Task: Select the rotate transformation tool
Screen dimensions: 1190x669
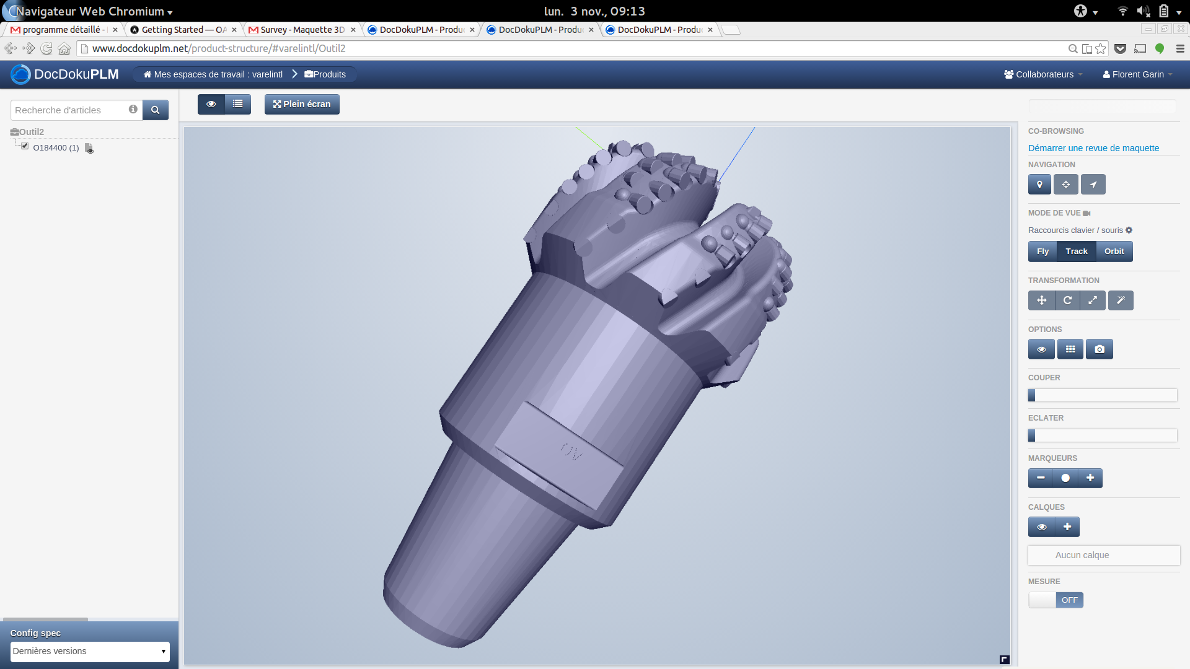Action: [x=1067, y=301]
